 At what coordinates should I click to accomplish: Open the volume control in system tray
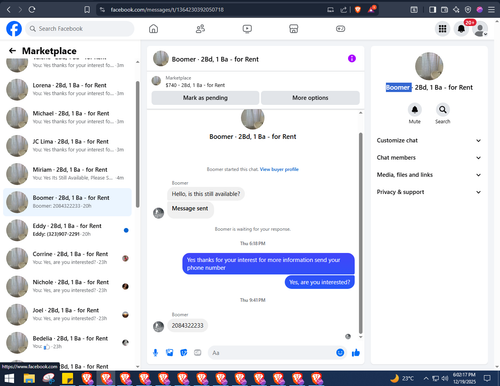click(445, 378)
